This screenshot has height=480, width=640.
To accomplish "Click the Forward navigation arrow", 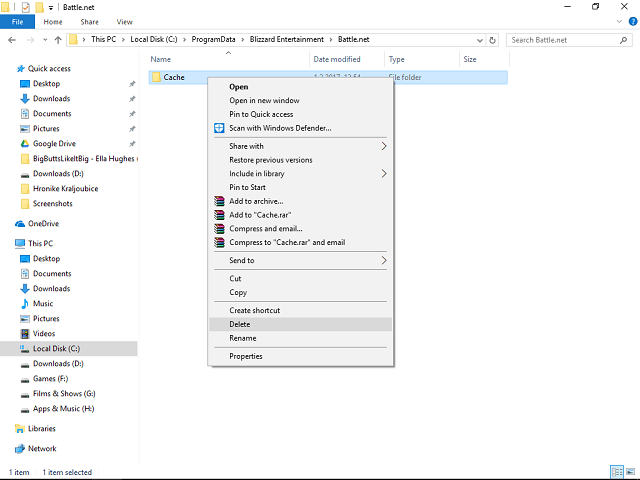I will click(30, 40).
